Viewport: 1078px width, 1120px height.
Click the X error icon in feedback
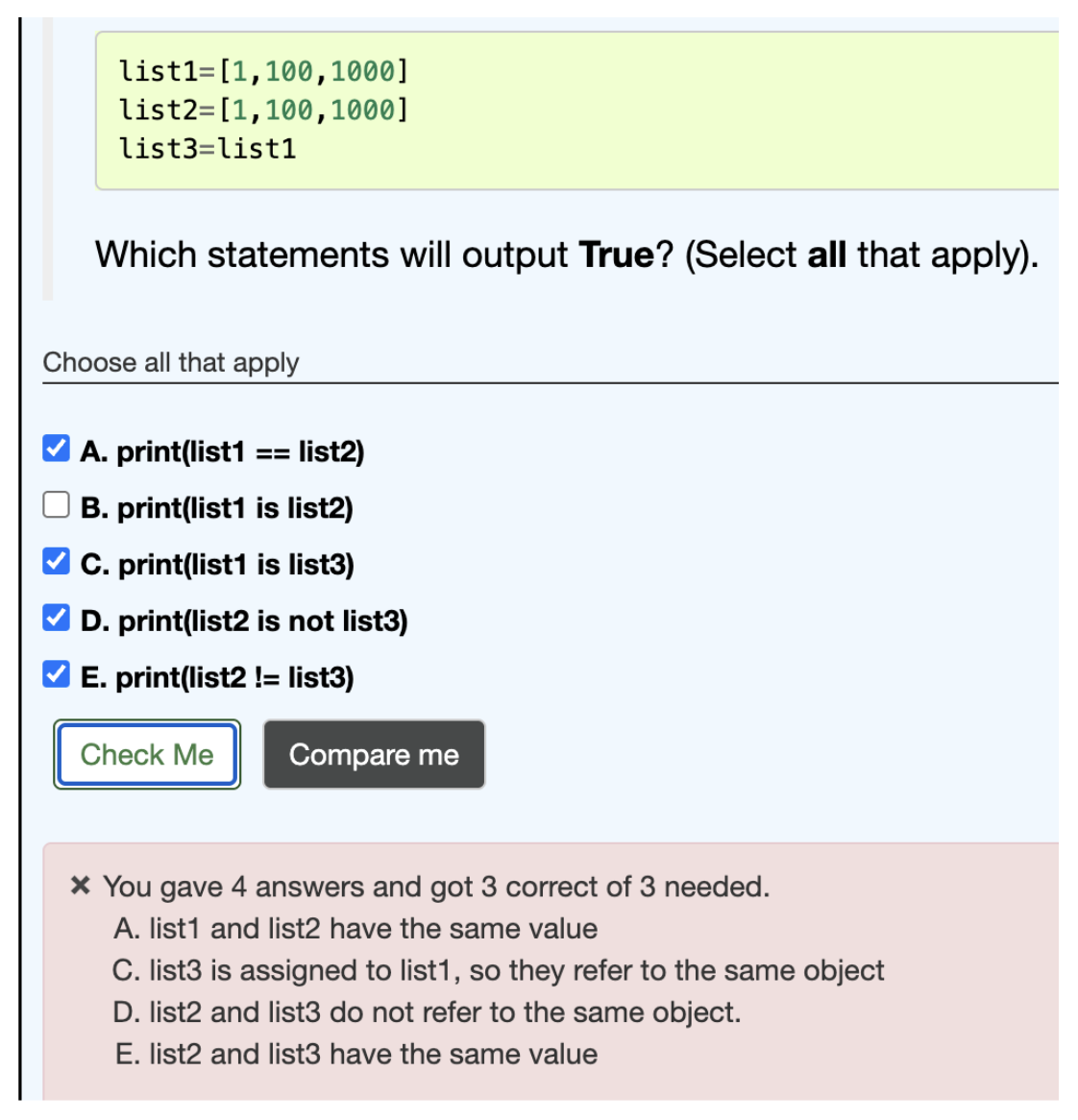pyautogui.click(x=80, y=887)
